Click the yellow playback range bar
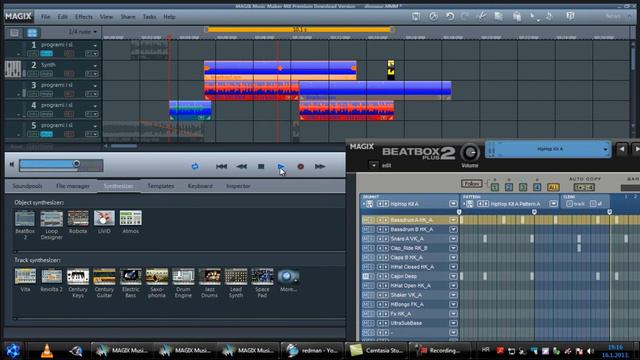 tap(299, 29)
